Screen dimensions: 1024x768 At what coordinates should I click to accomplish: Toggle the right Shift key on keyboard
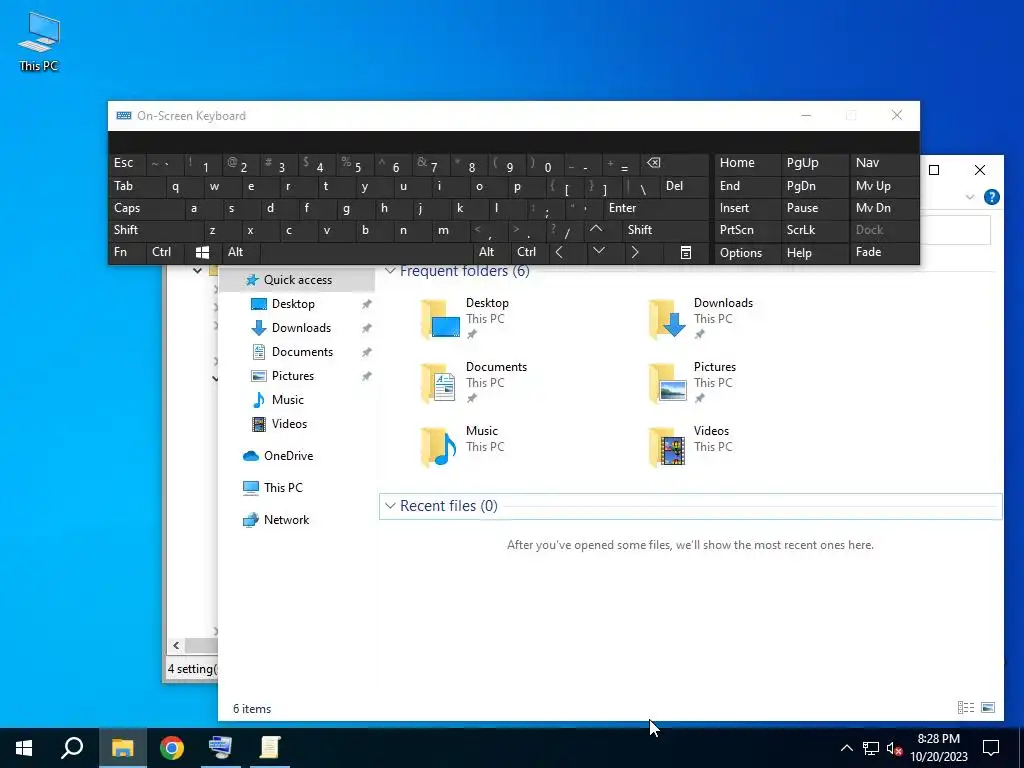coord(665,230)
